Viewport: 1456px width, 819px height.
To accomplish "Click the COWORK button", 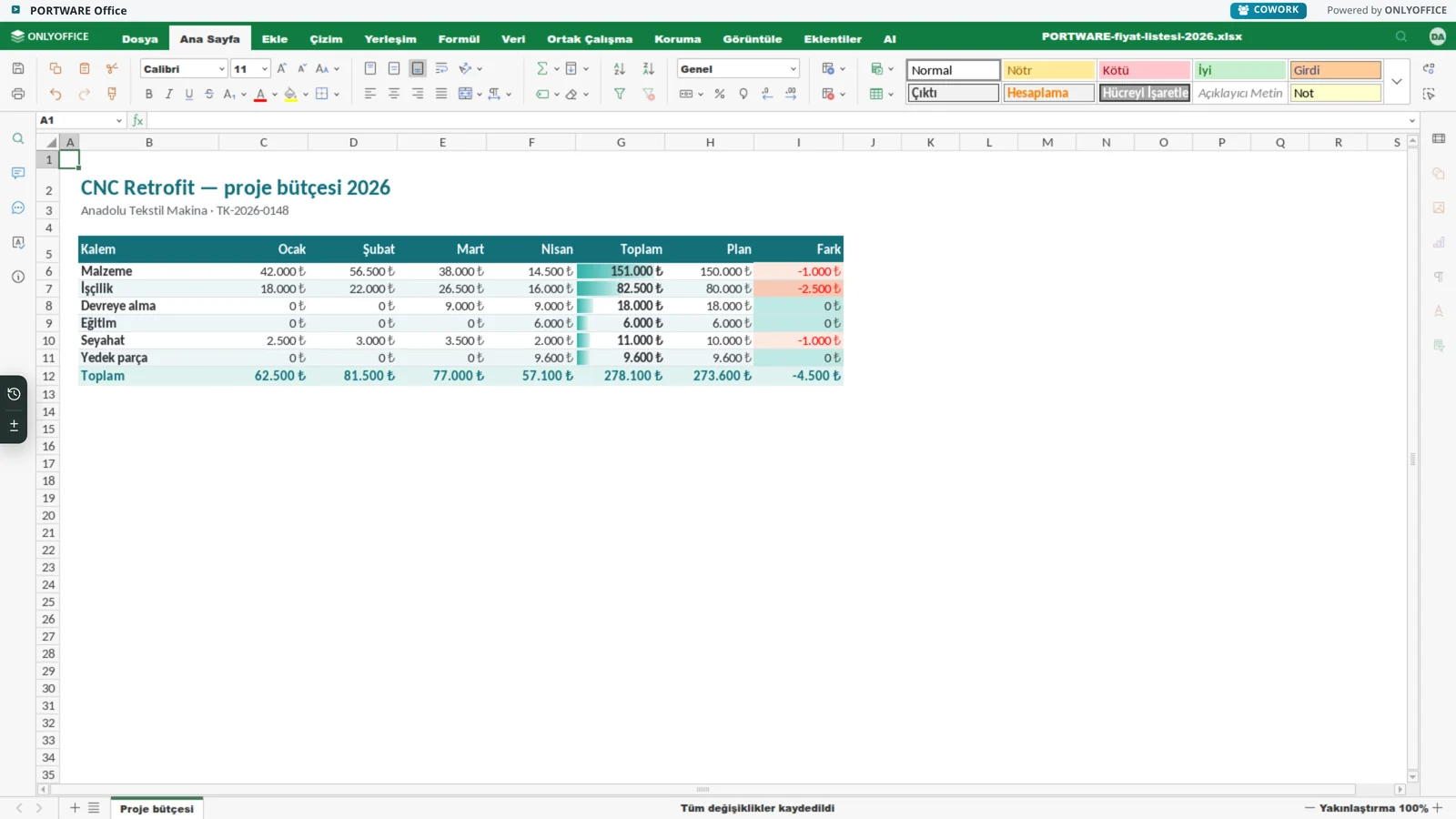I will click(1269, 10).
